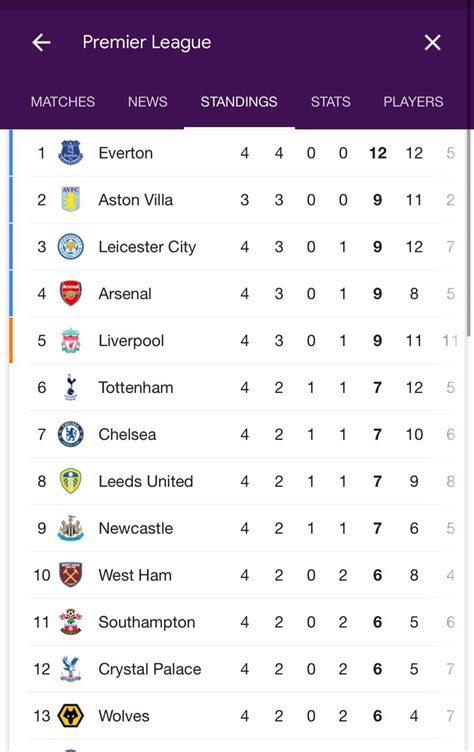The image size is (474, 752).
Task: Click the vertical scrollbar on right edge
Action: 469,235
